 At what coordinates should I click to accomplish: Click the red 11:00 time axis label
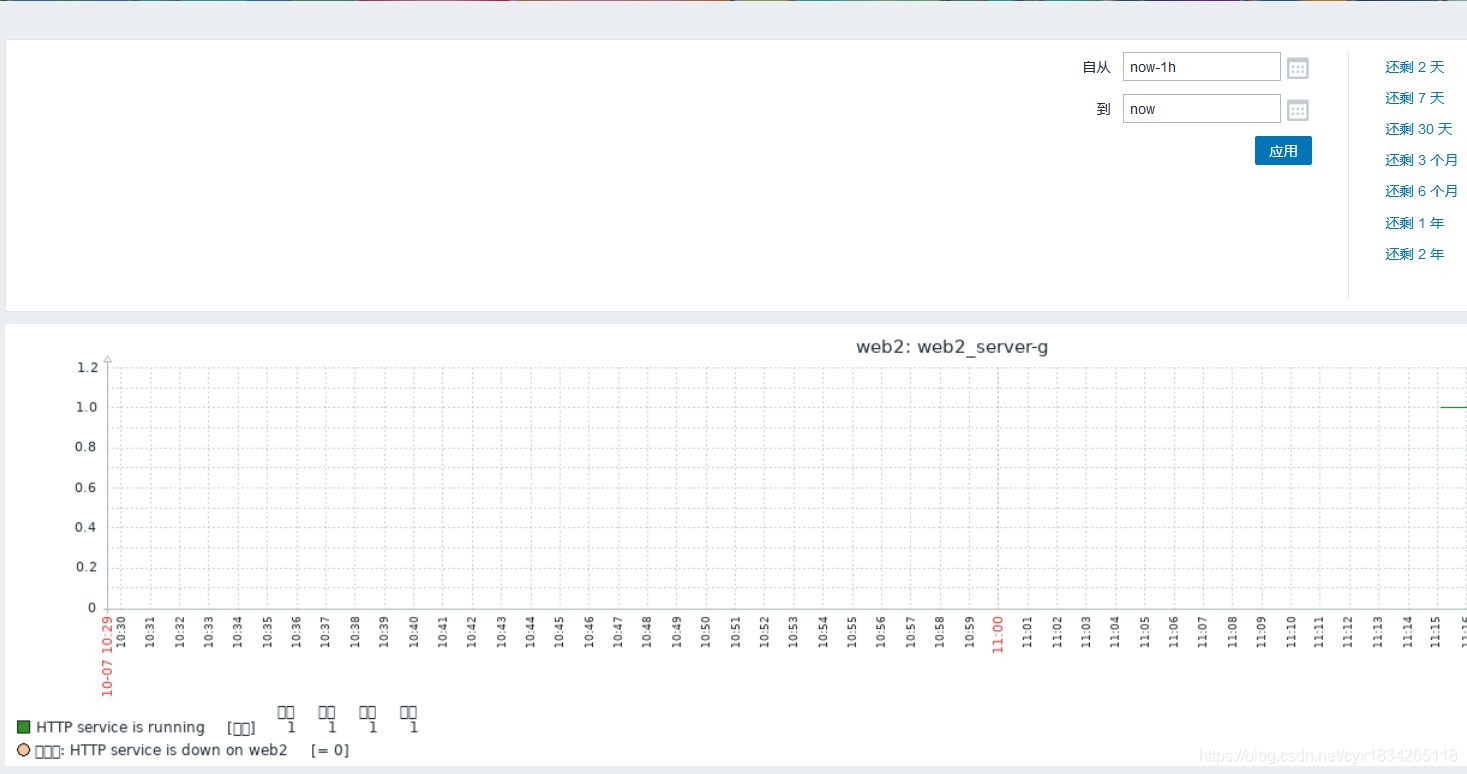click(x=997, y=635)
